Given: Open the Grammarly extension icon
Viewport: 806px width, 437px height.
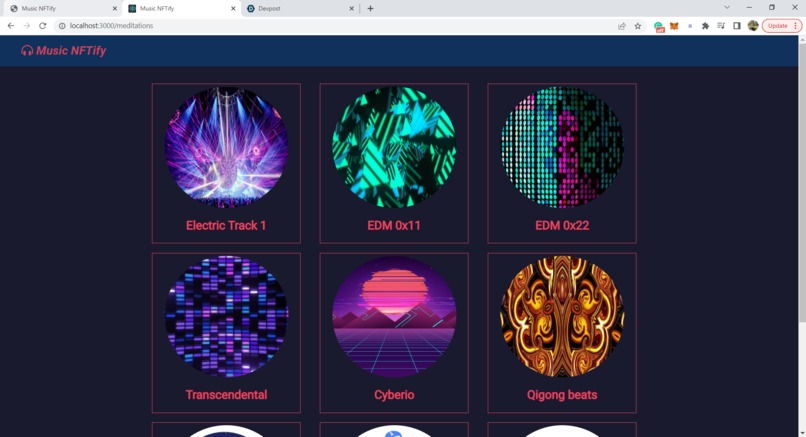Looking at the screenshot, I should (658, 26).
